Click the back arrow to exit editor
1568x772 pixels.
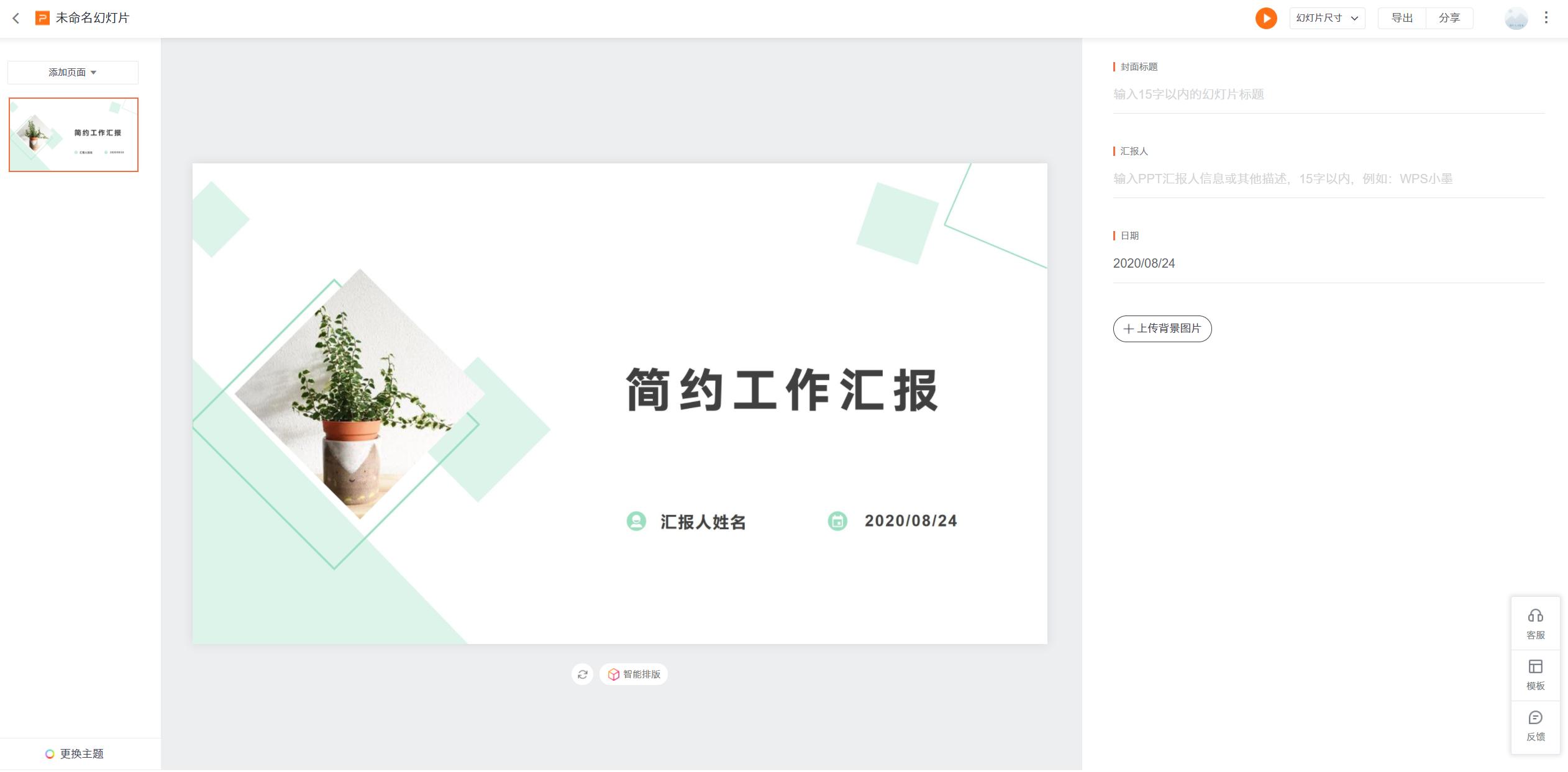[16, 18]
